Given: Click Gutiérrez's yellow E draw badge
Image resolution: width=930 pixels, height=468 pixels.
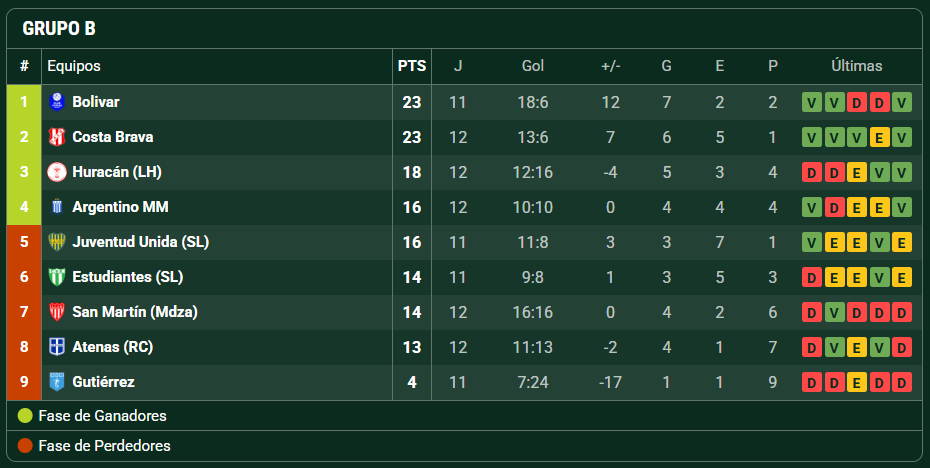Looking at the screenshot, I should (x=856, y=383).
